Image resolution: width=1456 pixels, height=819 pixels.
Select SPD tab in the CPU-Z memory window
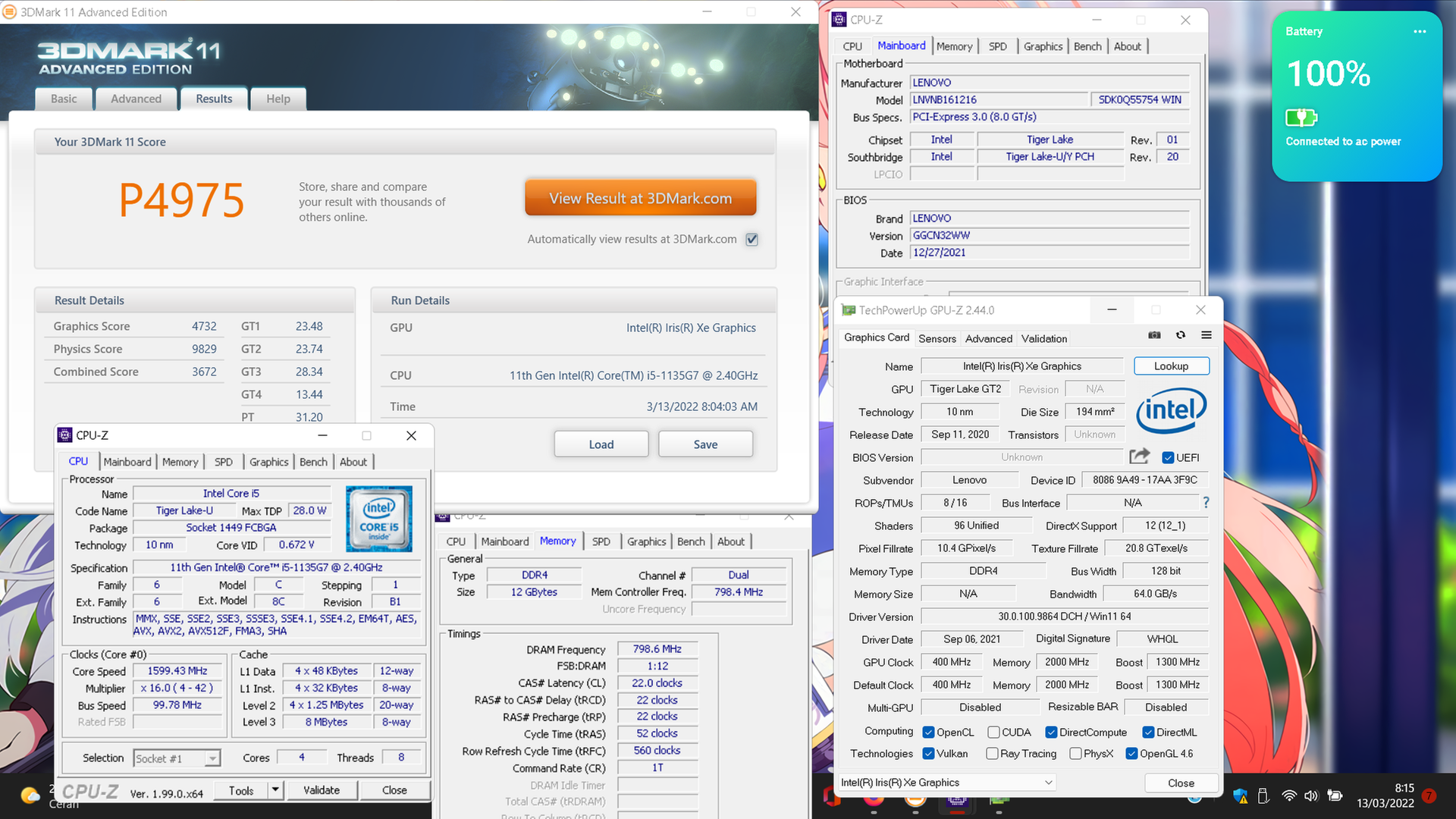pyautogui.click(x=601, y=541)
